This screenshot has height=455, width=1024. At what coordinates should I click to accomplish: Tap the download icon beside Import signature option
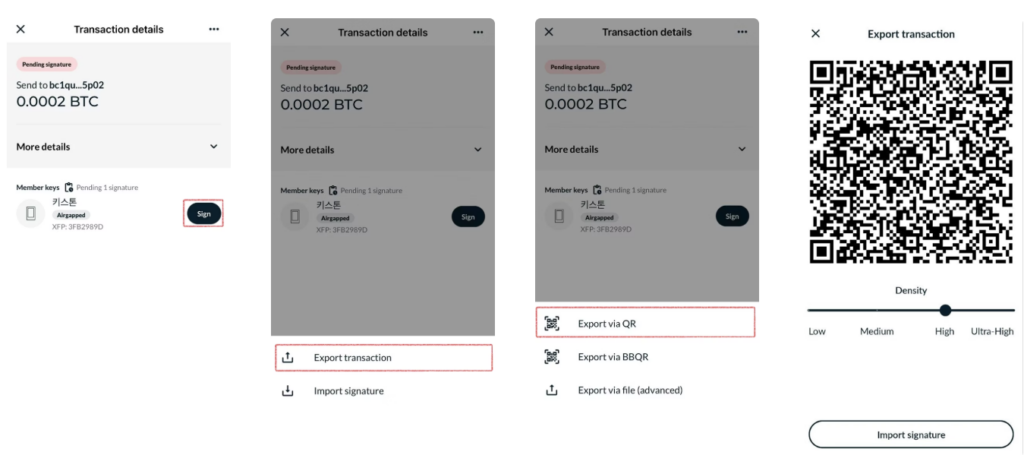pos(288,391)
